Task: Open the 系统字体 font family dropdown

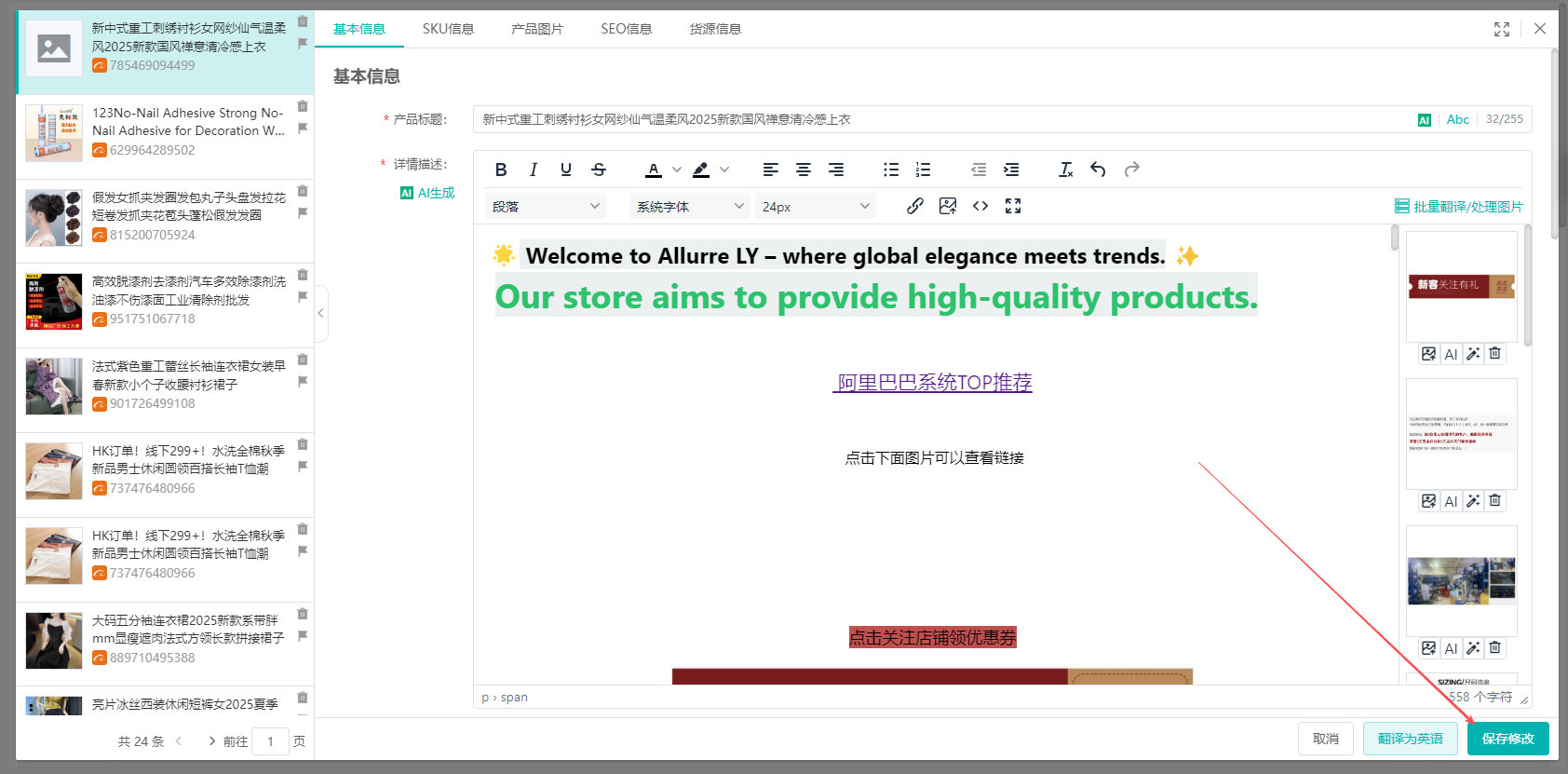Action: coord(690,207)
